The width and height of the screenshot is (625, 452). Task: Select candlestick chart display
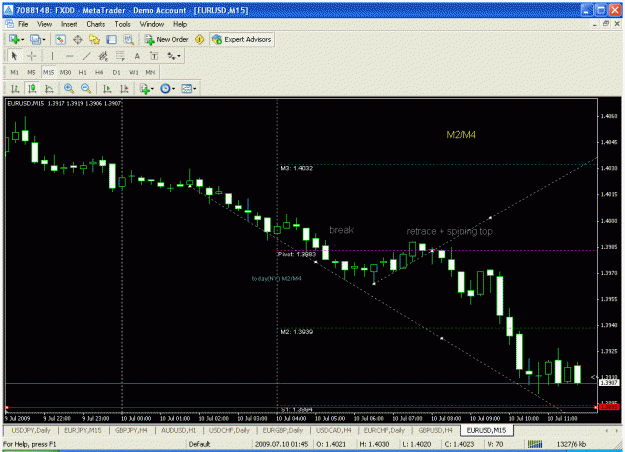32,88
